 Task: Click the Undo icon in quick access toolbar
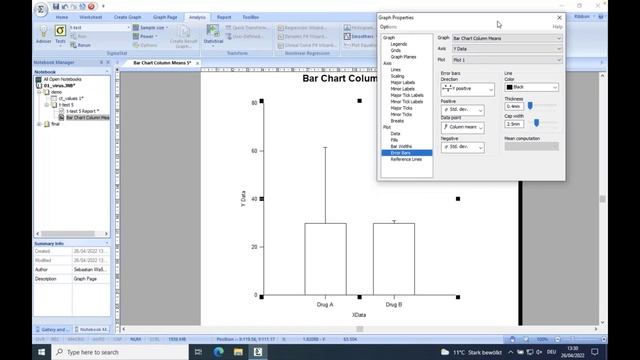65,6
